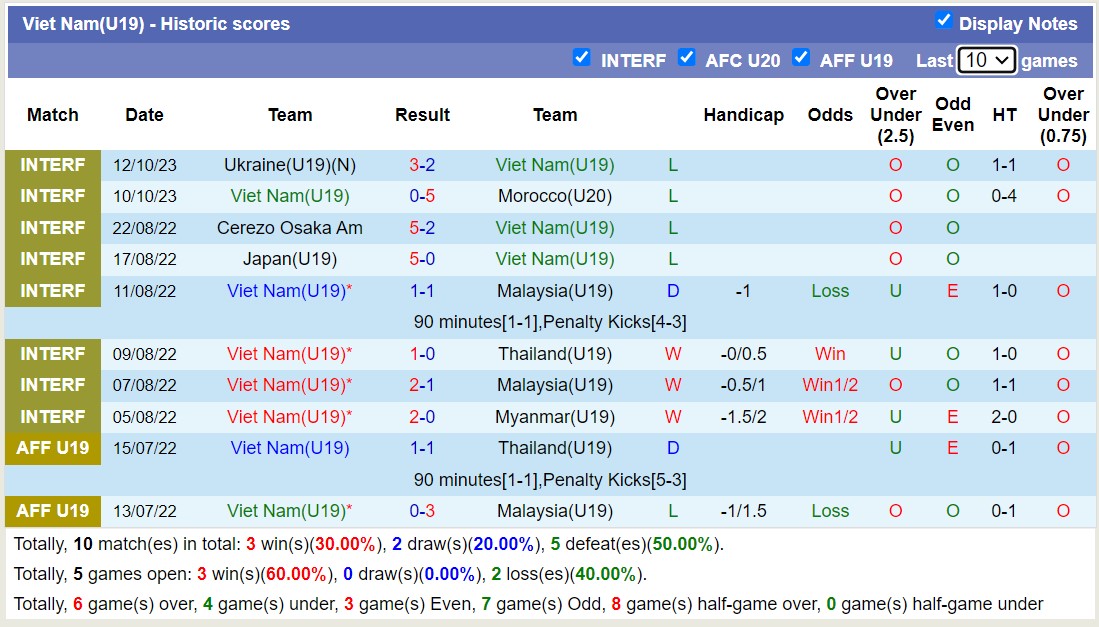This screenshot has width=1099, height=627.
Task: Click the INTERF badge for the Ukraine match
Action: coord(52,164)
